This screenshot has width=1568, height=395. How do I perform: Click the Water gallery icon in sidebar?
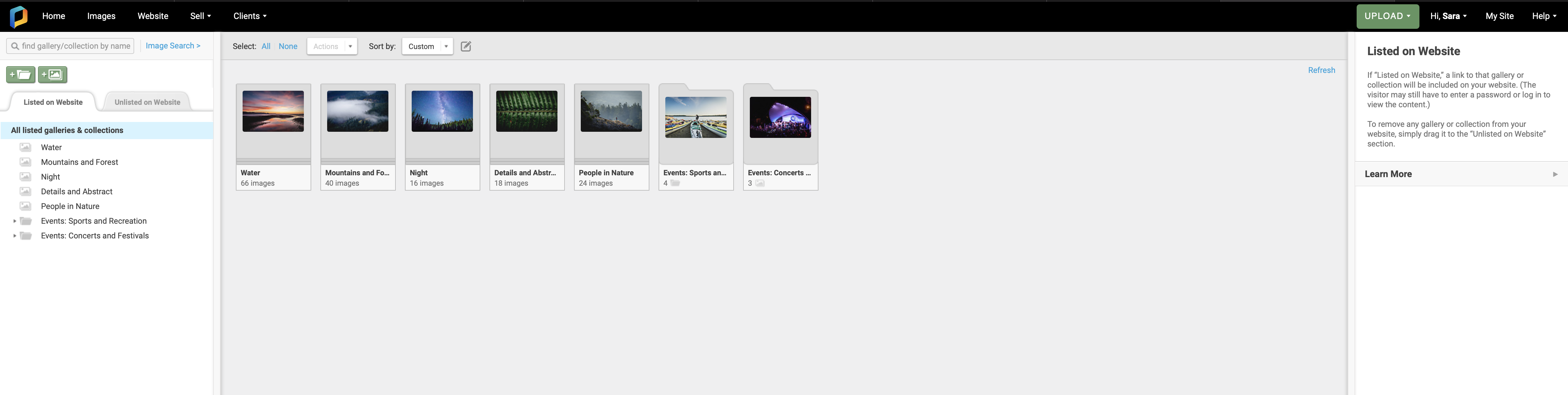click(x=25, y=147)
